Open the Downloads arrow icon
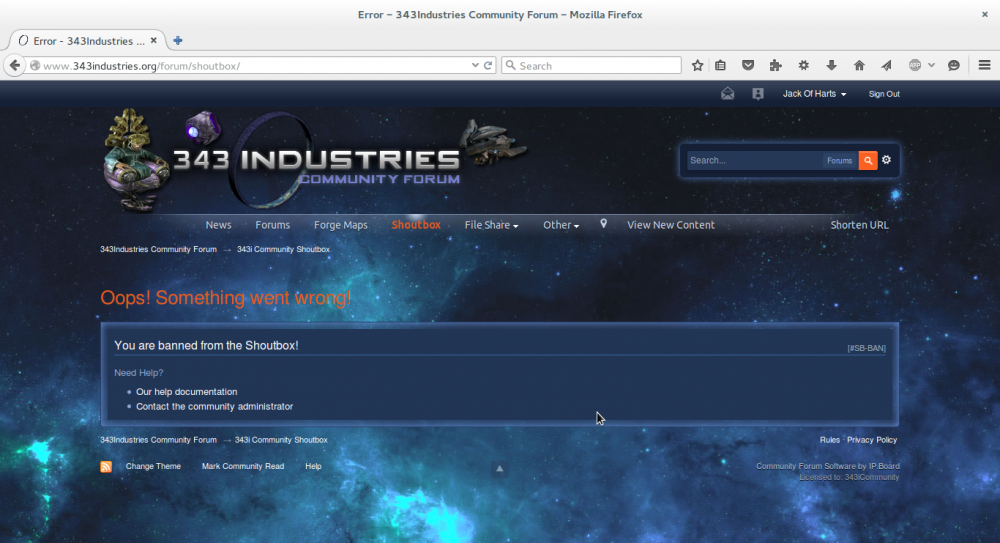This screenshot has height=543, width=1000. click(x=831, y=65)
